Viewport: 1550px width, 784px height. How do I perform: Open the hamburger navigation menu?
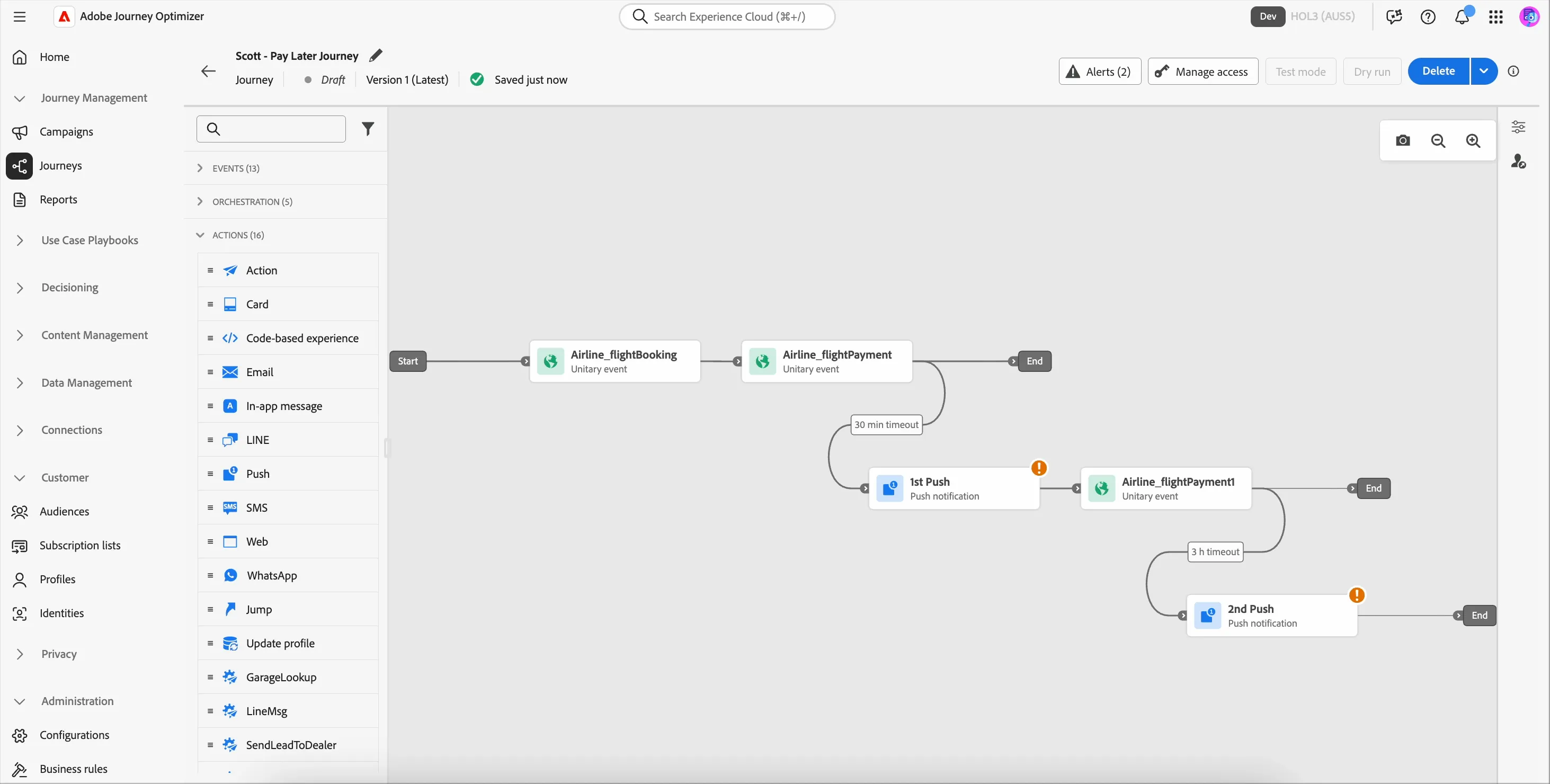tap(19, 16)
